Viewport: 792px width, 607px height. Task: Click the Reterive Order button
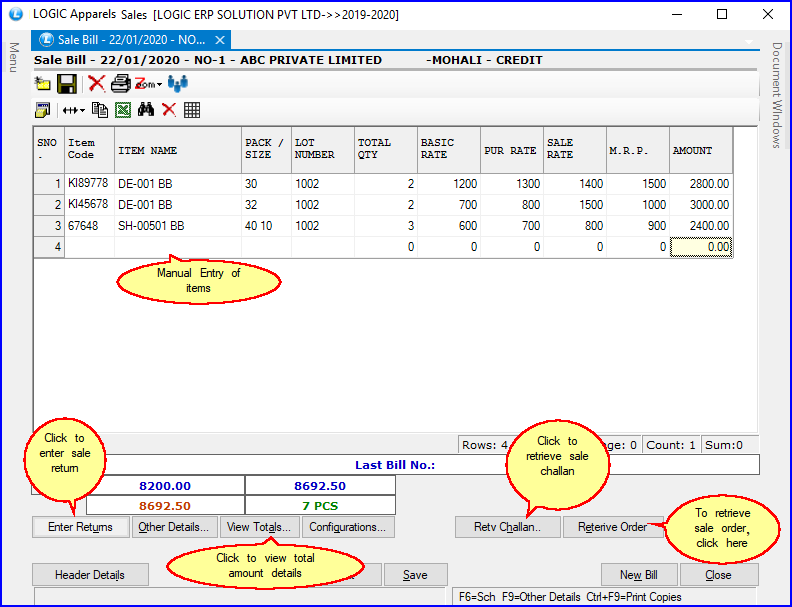613,527
